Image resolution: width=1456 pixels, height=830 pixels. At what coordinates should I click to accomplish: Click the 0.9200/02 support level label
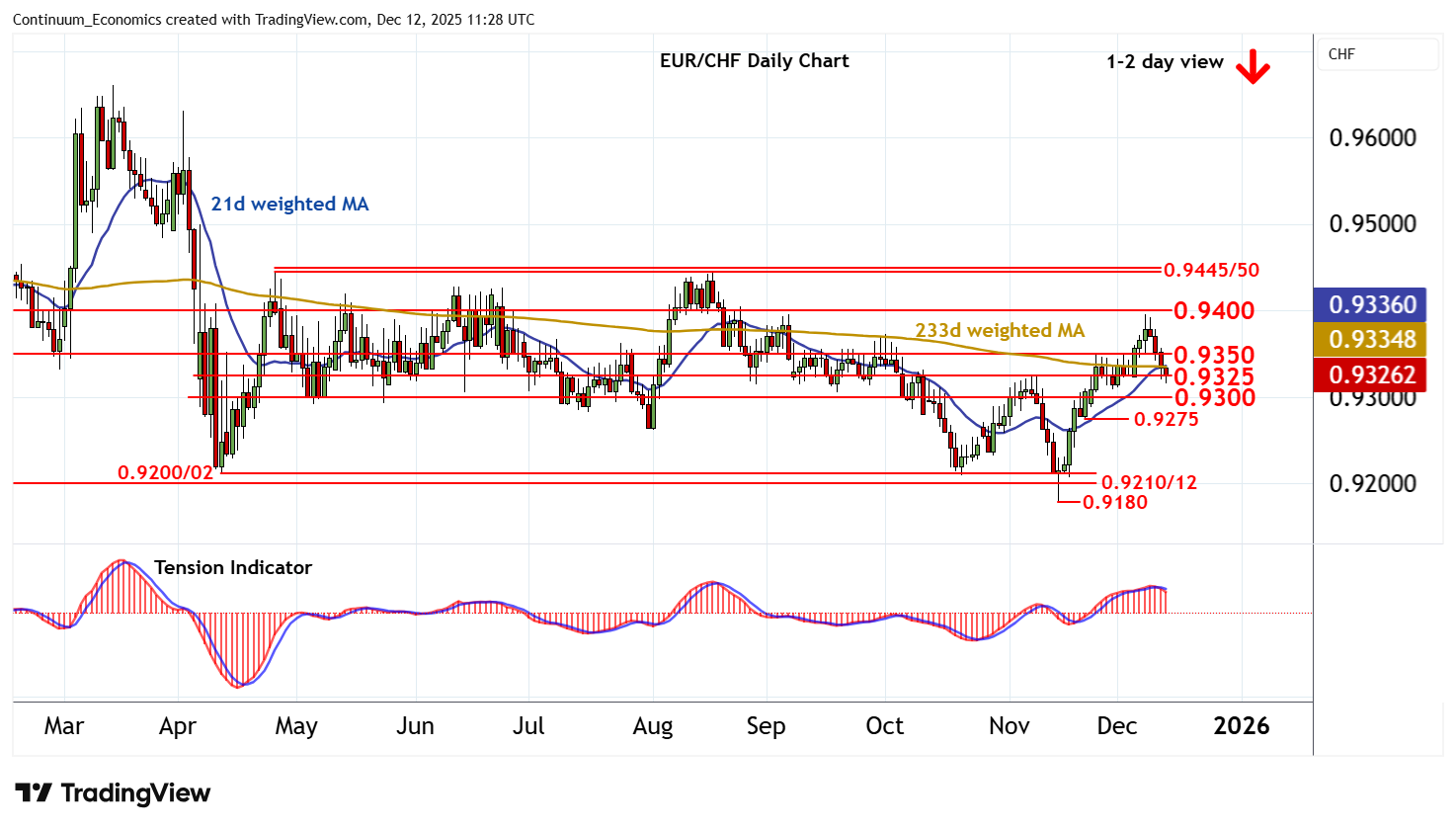pos(165,473)
